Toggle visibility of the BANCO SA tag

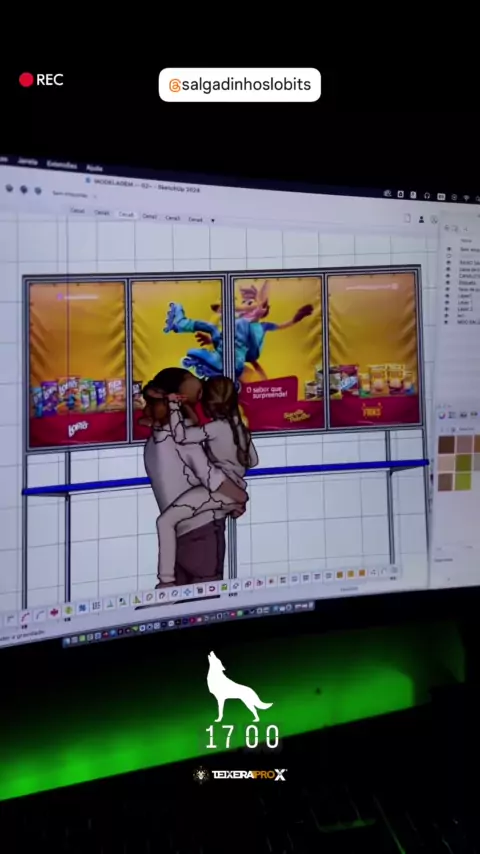tap(448, 262)
